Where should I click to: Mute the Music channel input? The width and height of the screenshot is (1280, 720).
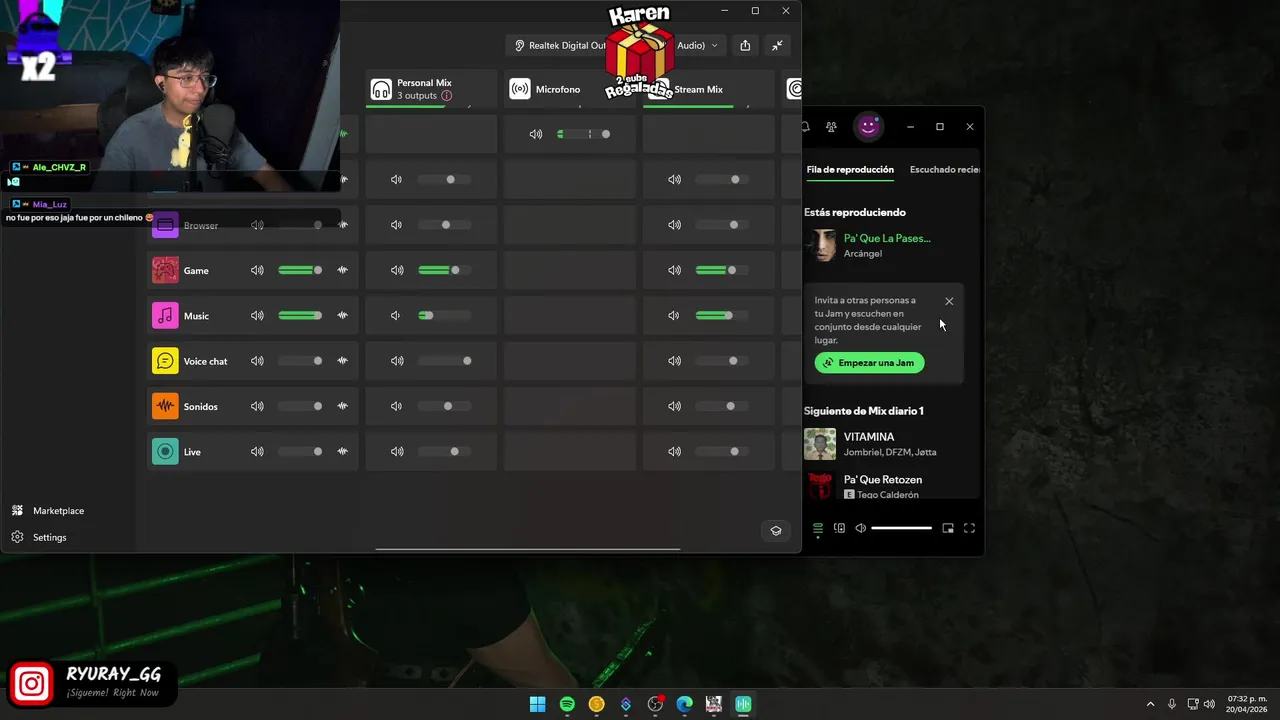click(257, 316)
